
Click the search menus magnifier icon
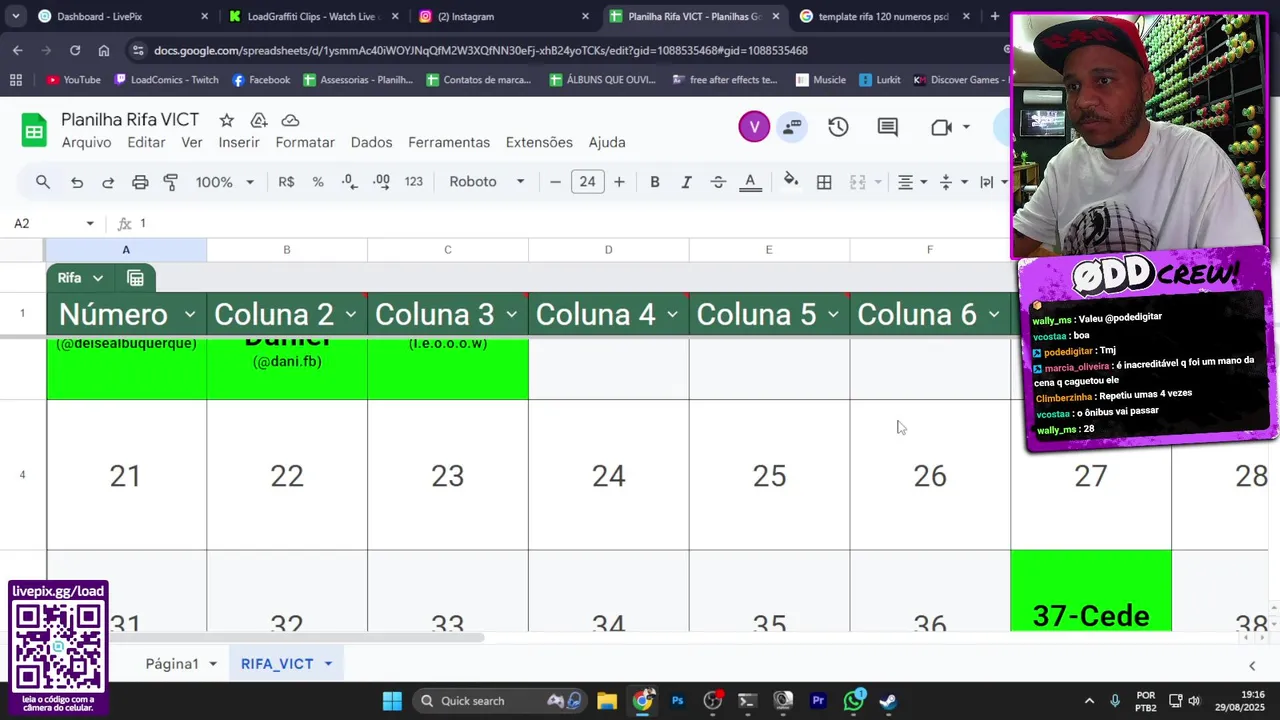click(43, 182)
